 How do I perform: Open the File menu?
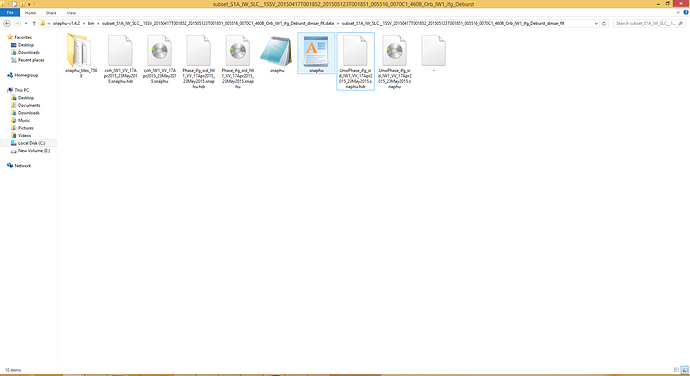[x=10, y=13]
